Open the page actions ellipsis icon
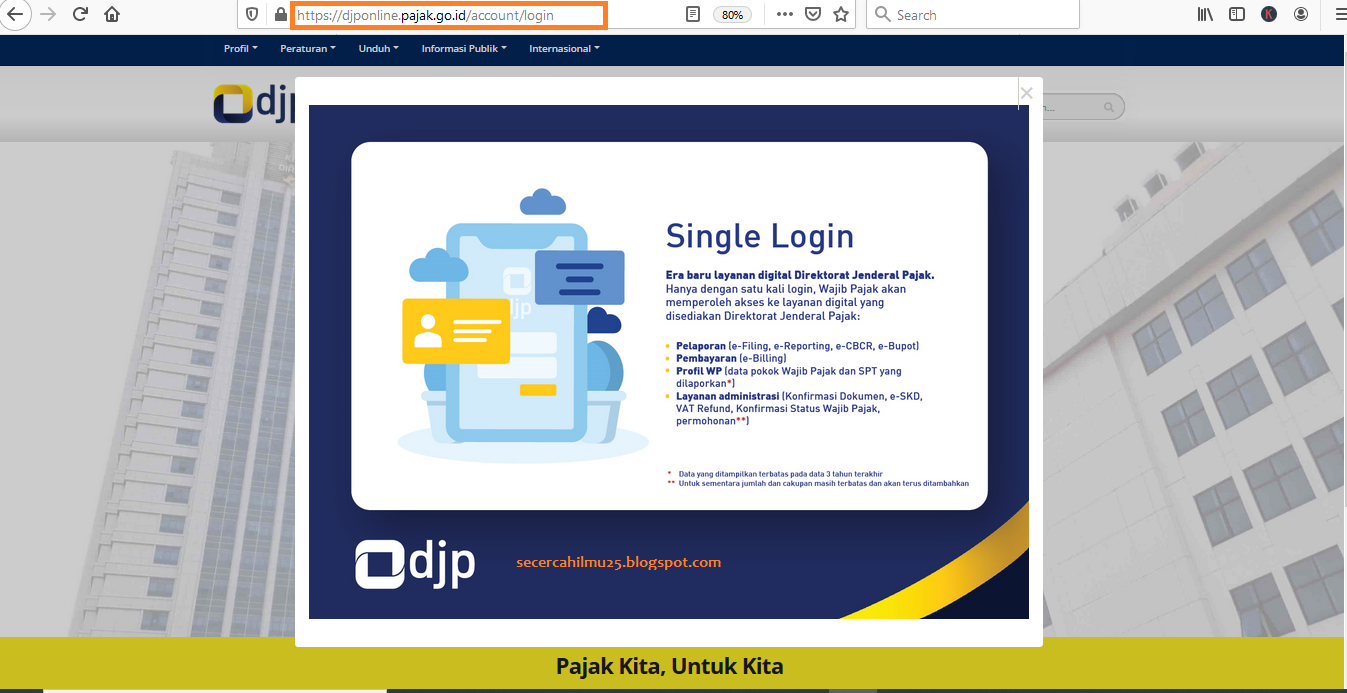Screen dimensions: 1347x693 784,14
